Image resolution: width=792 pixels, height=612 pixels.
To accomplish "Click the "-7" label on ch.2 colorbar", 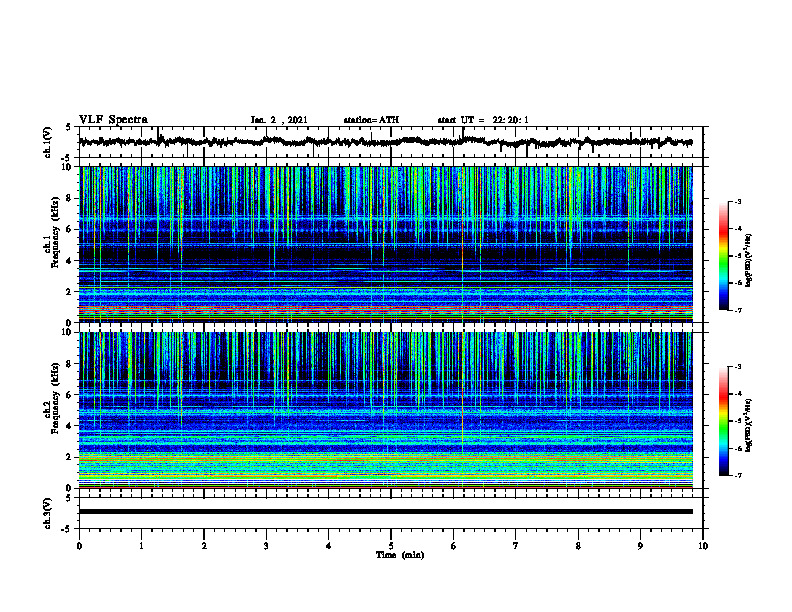I will coord(737,475).
